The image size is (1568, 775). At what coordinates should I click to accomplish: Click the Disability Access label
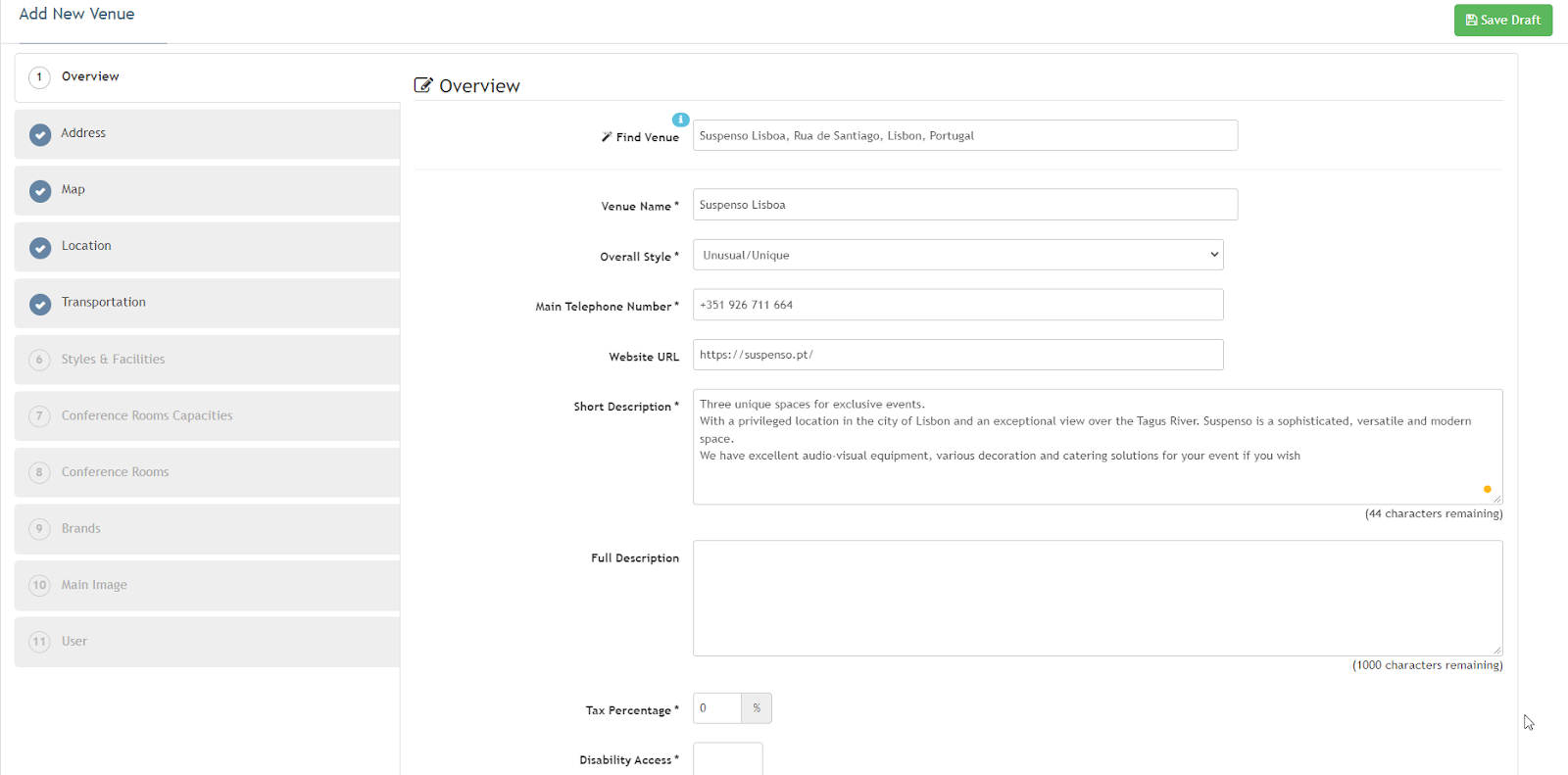pyautogui.click(x=629, y=760)
